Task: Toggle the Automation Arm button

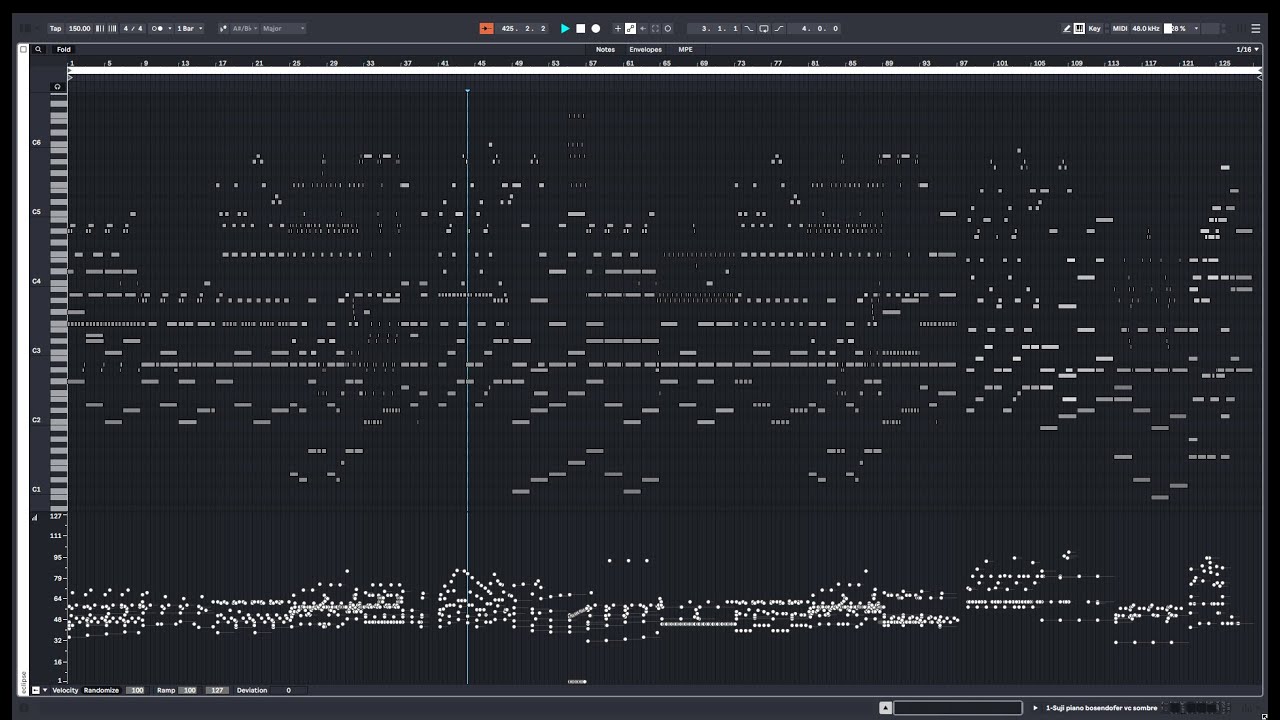Action: 630,28
